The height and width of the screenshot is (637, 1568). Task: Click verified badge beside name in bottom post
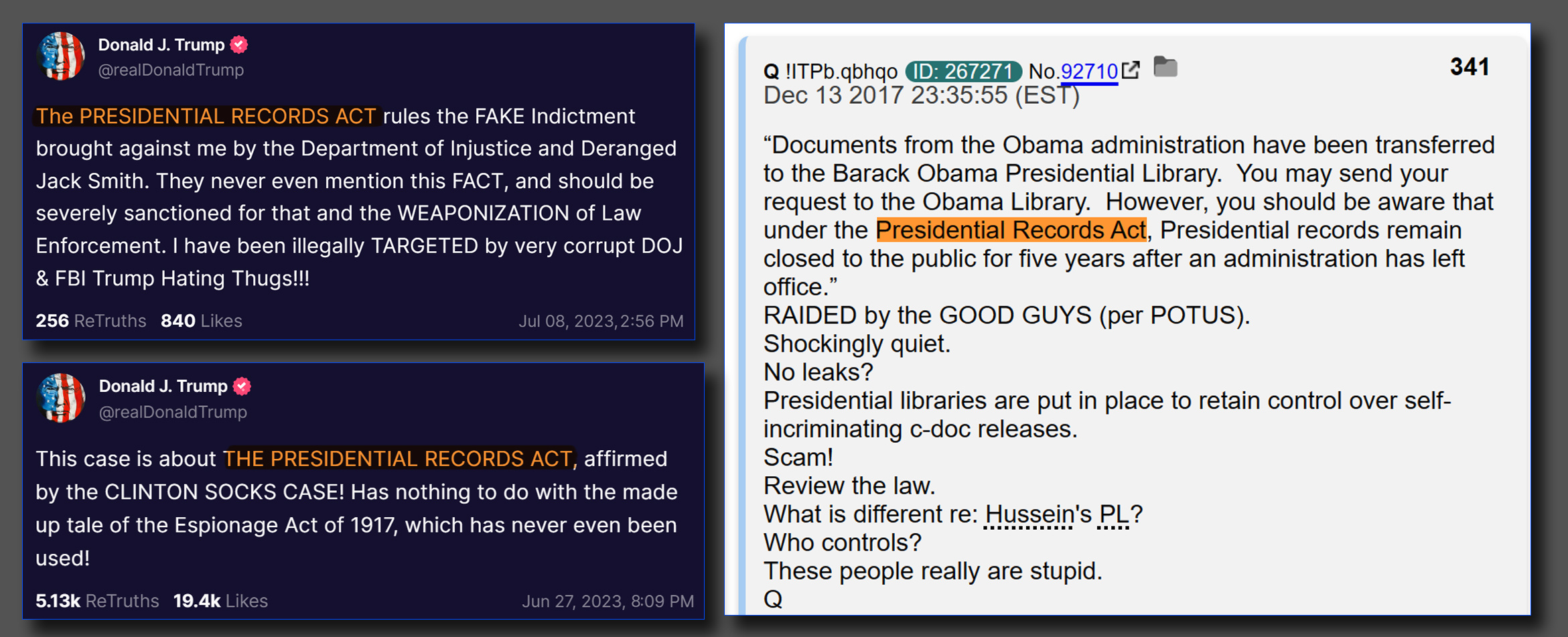(x=242, y=386)
